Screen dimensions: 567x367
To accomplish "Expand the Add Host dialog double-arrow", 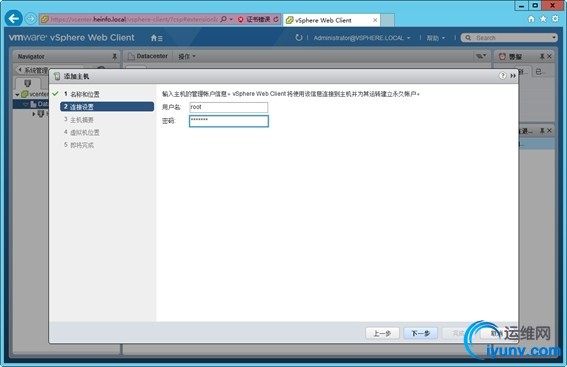I will coord(513,76).
